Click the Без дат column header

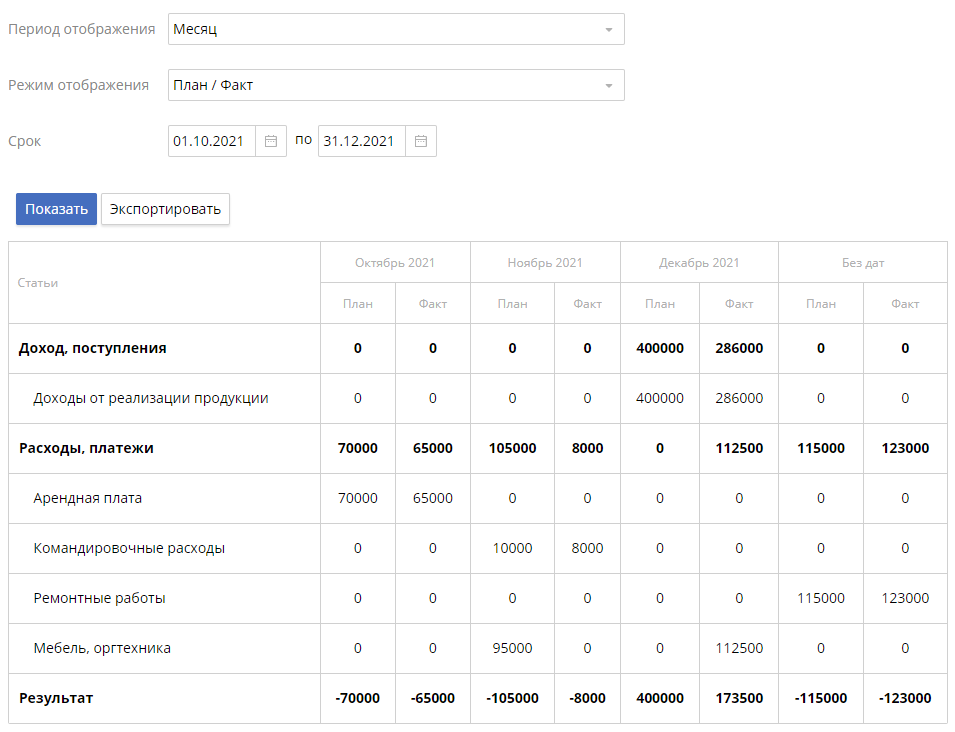pyautogui.click(x=862, y=263)
